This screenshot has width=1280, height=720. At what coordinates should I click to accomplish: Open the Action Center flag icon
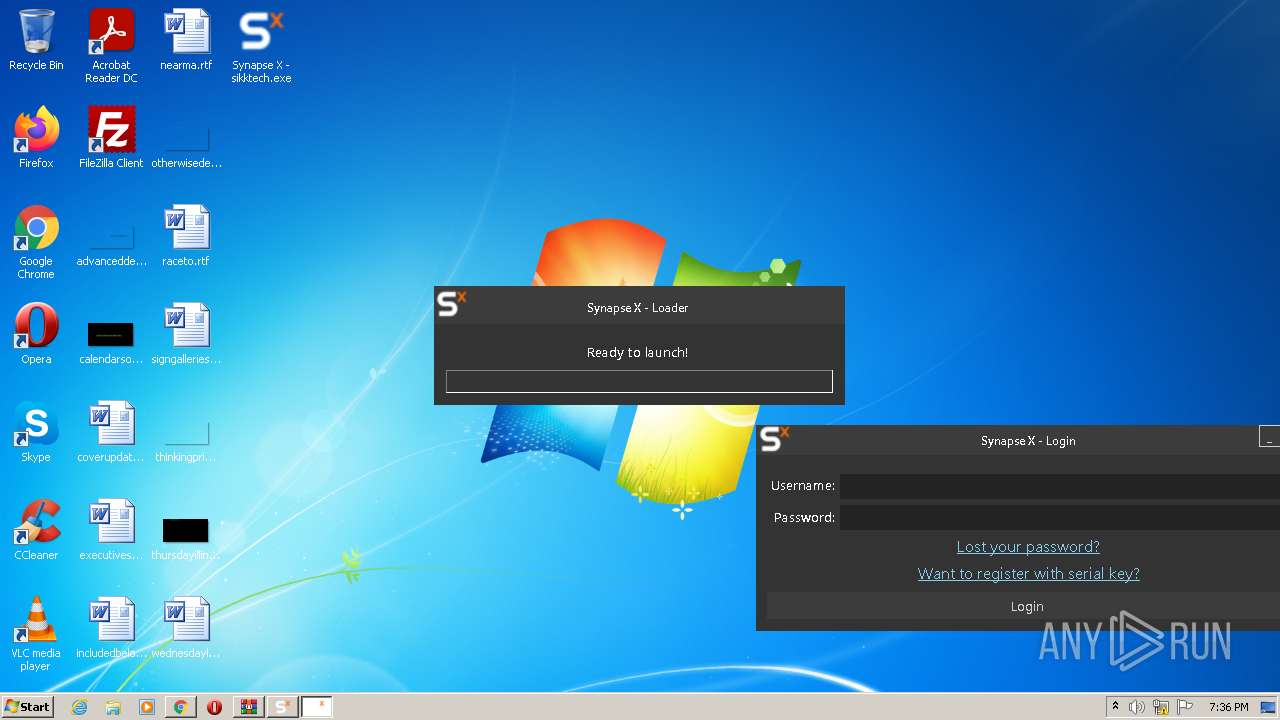(1185, 707)
